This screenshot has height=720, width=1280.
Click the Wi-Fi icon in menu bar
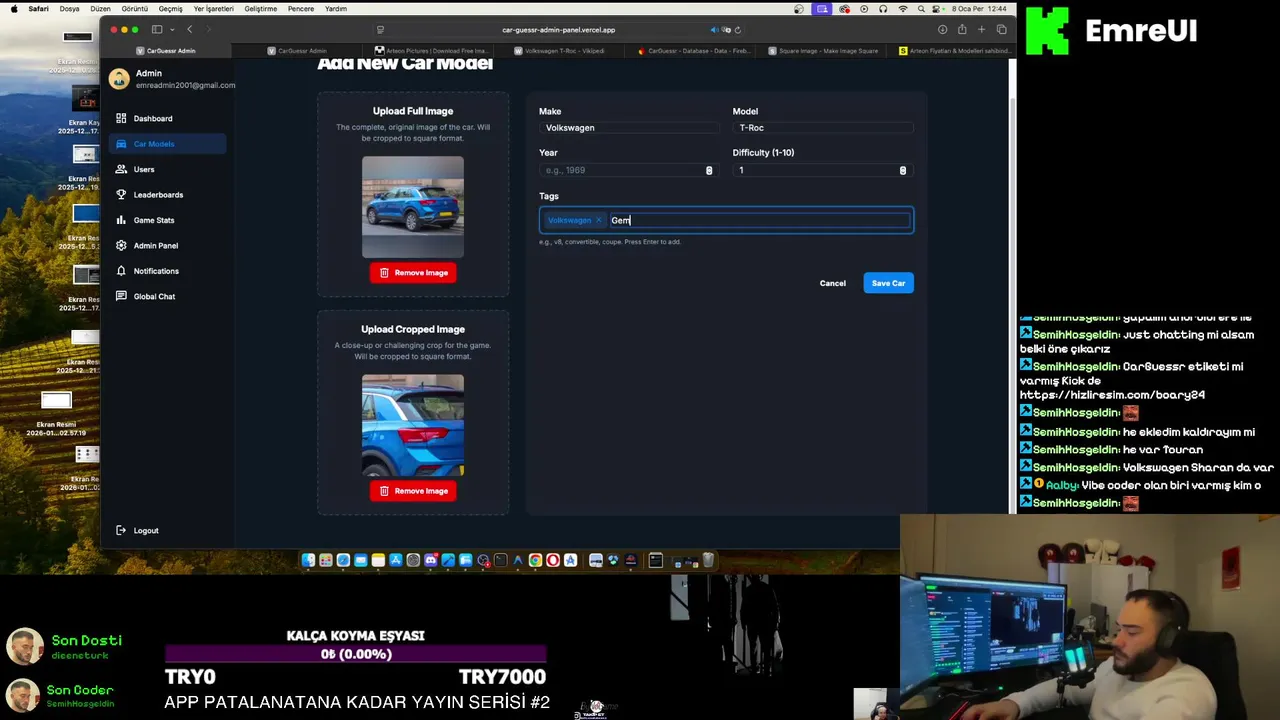(903, 9)
